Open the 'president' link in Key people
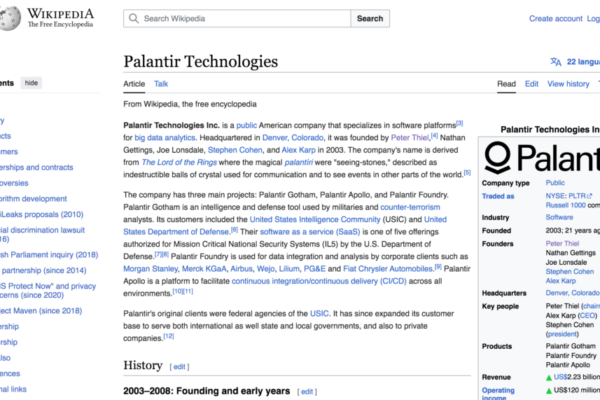Viewport: 600px width, 400px height. coord(562,334)
